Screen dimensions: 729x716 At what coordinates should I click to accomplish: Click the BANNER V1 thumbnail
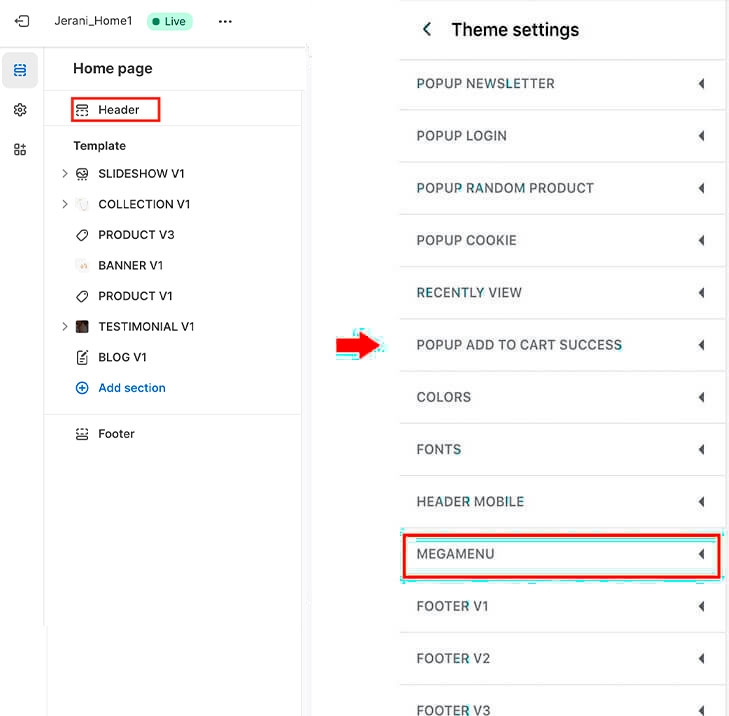coord(82,265)
